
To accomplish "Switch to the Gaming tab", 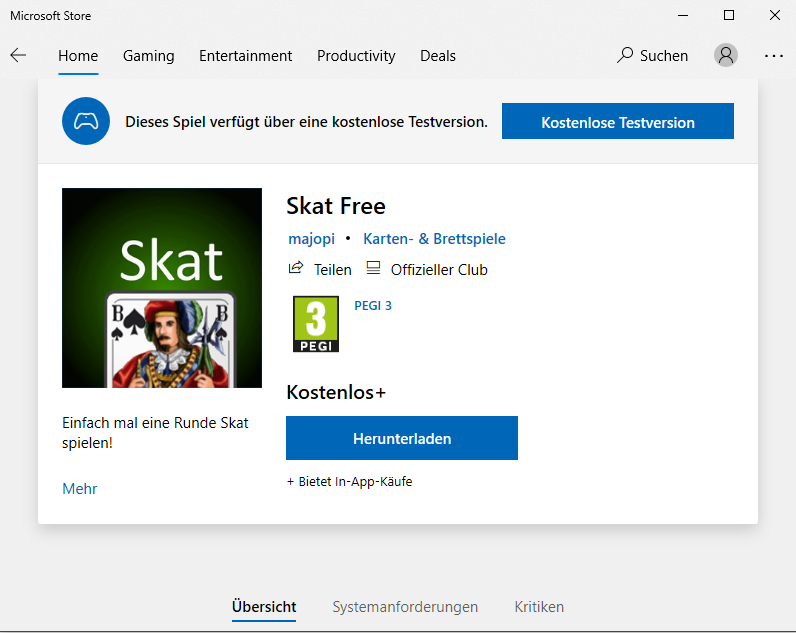I will pos(148,56).
